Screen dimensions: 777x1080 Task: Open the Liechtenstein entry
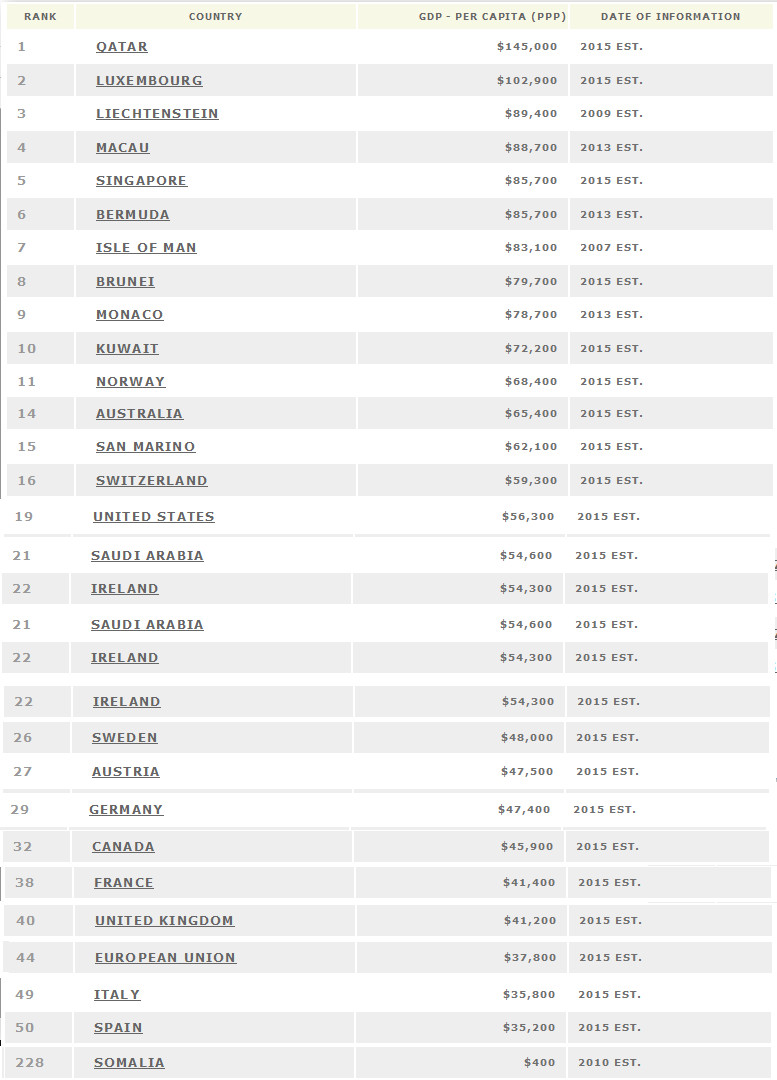point(157,114)
